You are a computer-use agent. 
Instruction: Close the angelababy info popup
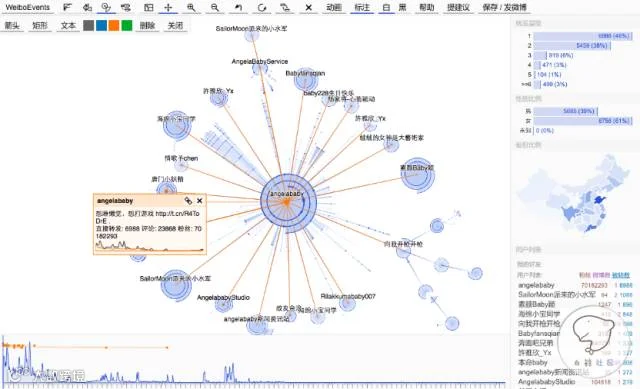tap(200, 200)
